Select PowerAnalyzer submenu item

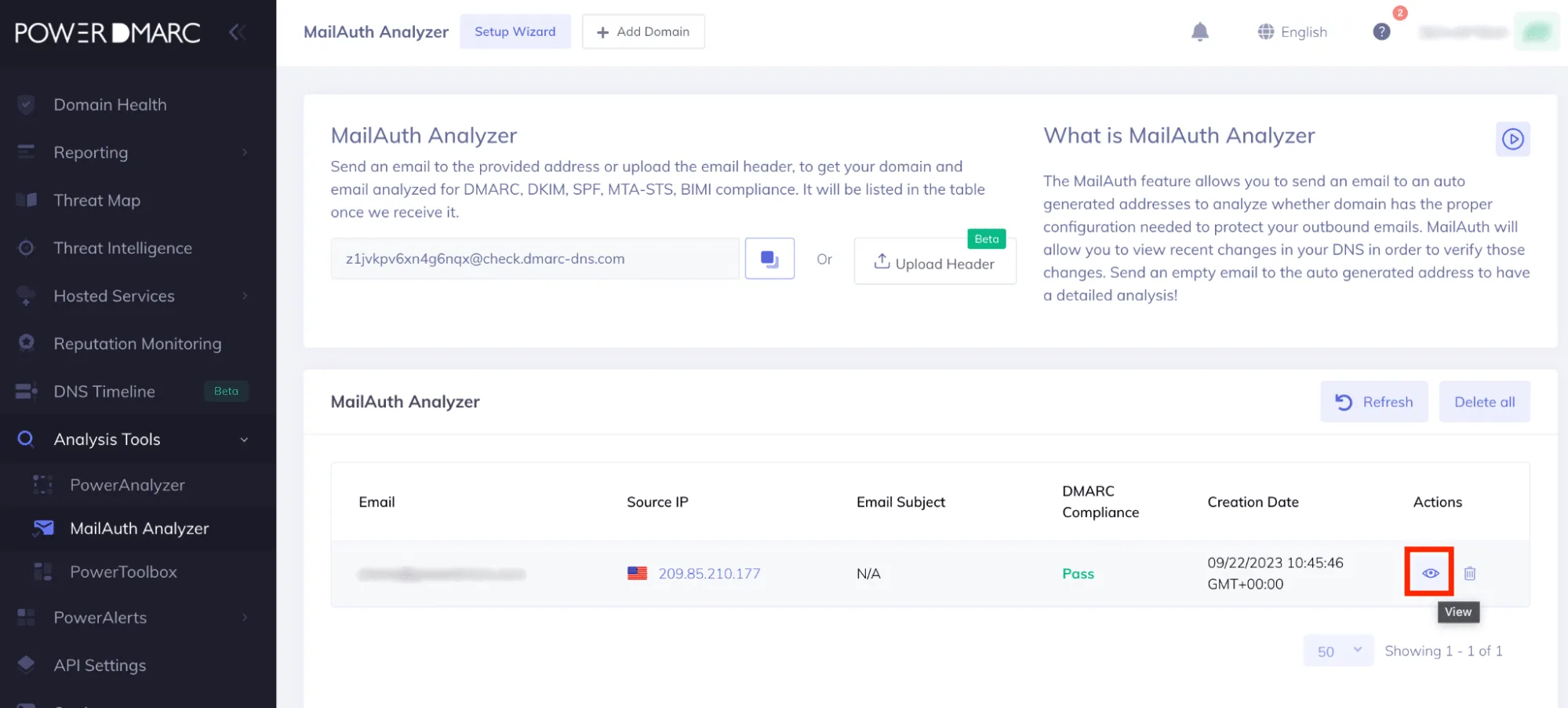coord(127,485)
